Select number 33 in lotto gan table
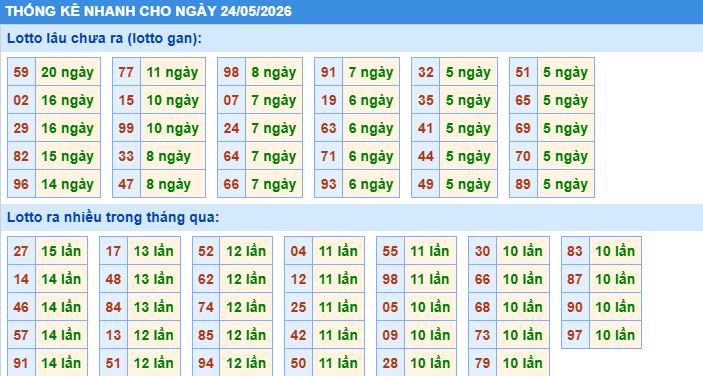 [126, 156]
